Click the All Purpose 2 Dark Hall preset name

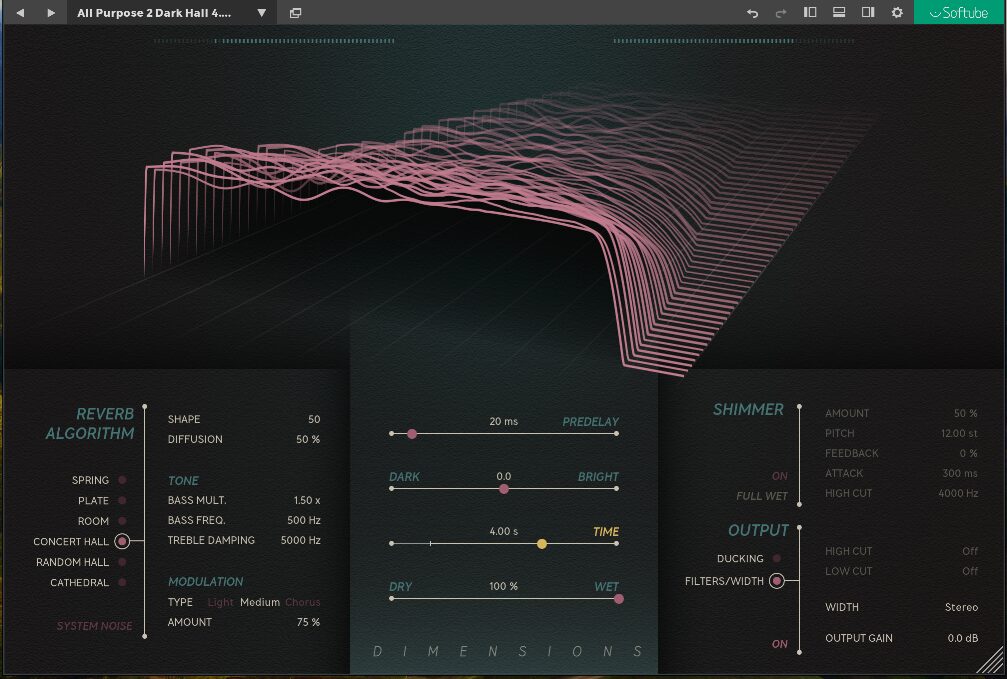point(154,13)
